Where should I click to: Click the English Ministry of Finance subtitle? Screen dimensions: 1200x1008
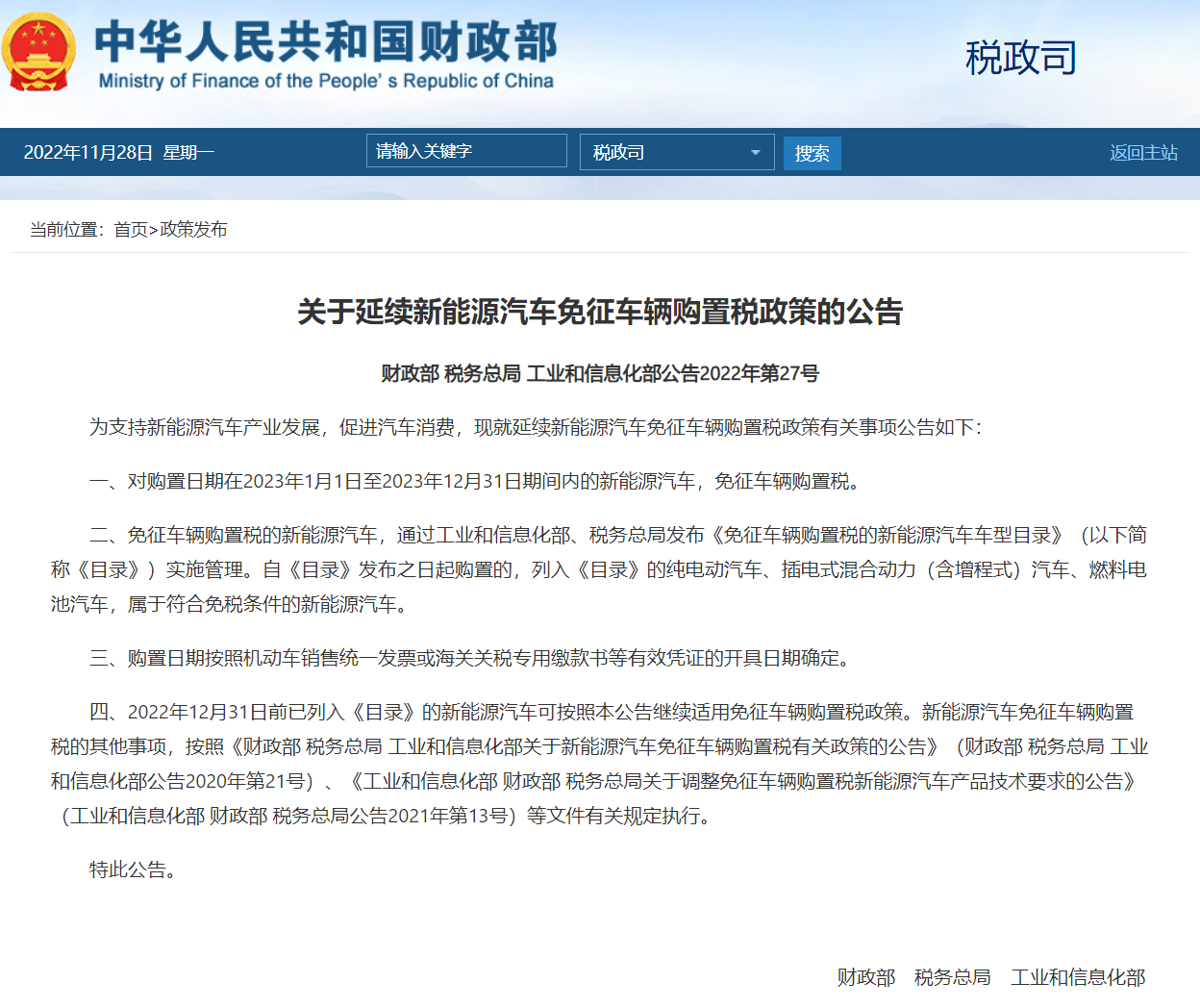[326, 82]
